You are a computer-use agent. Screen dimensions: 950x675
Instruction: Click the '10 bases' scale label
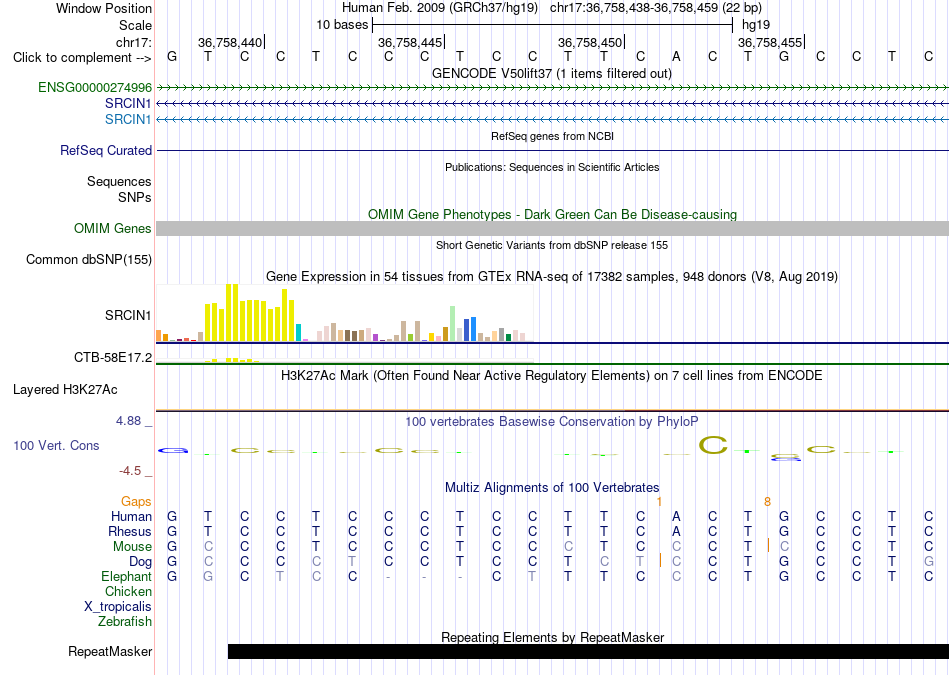click(342, 25)
